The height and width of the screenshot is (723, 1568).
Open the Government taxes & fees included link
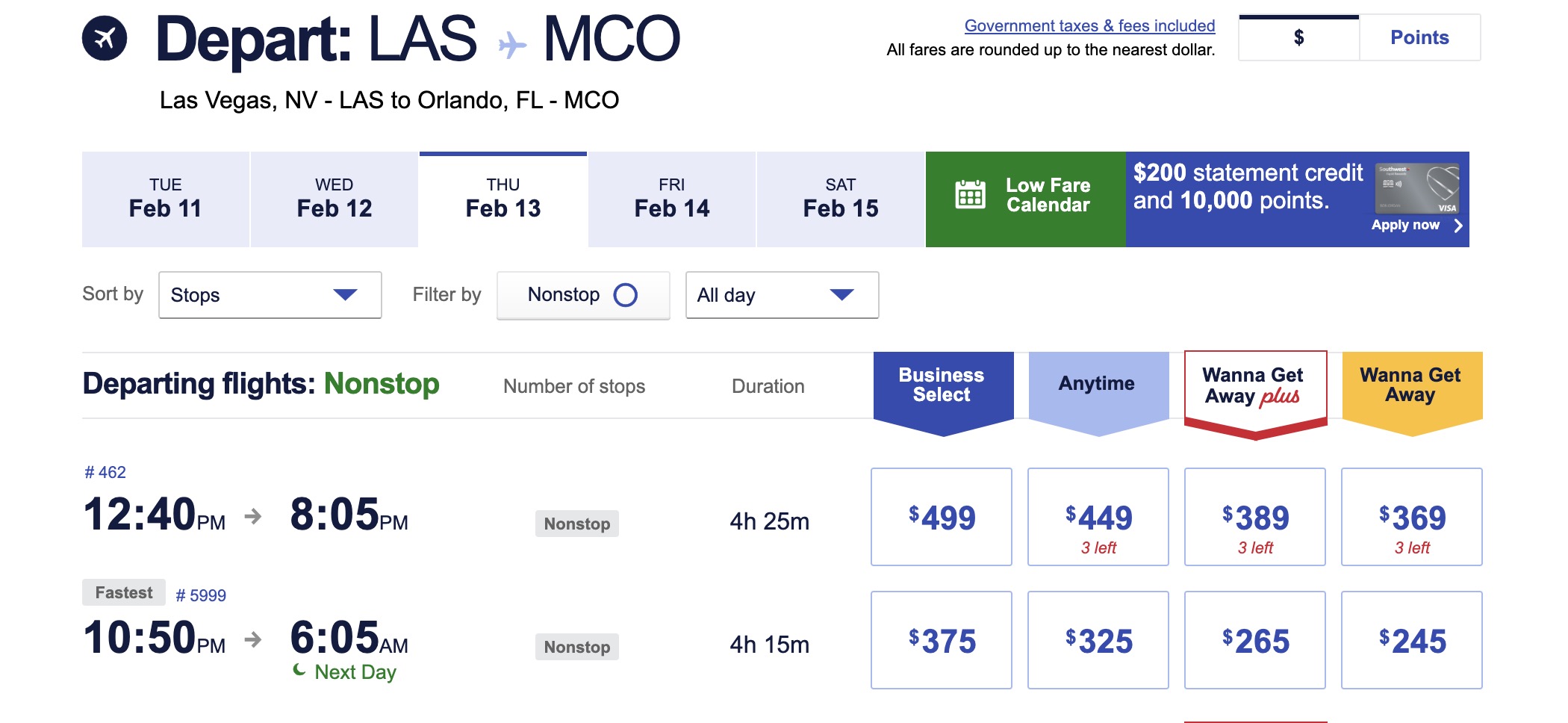point(1090,25)
